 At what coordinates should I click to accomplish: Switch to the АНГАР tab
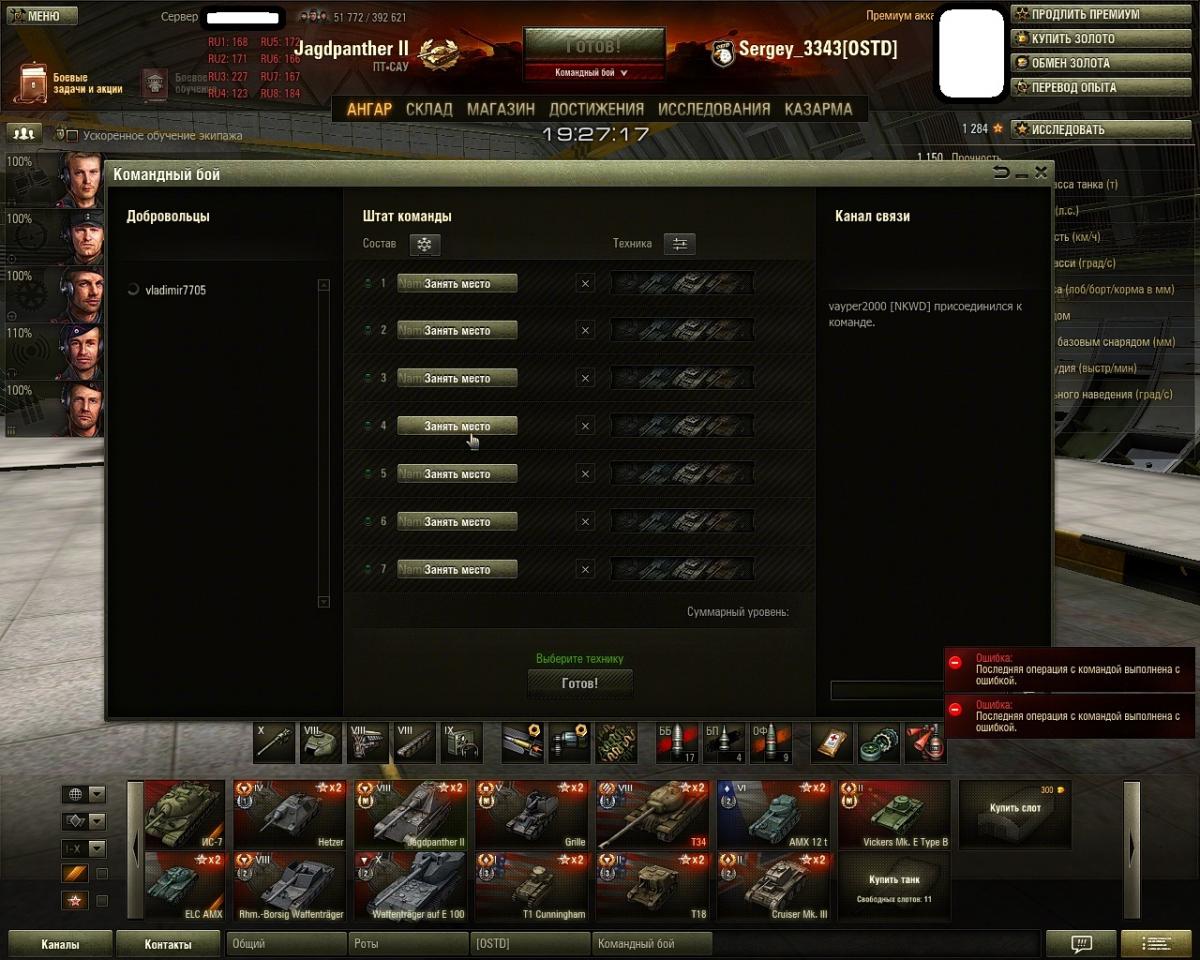369,109
